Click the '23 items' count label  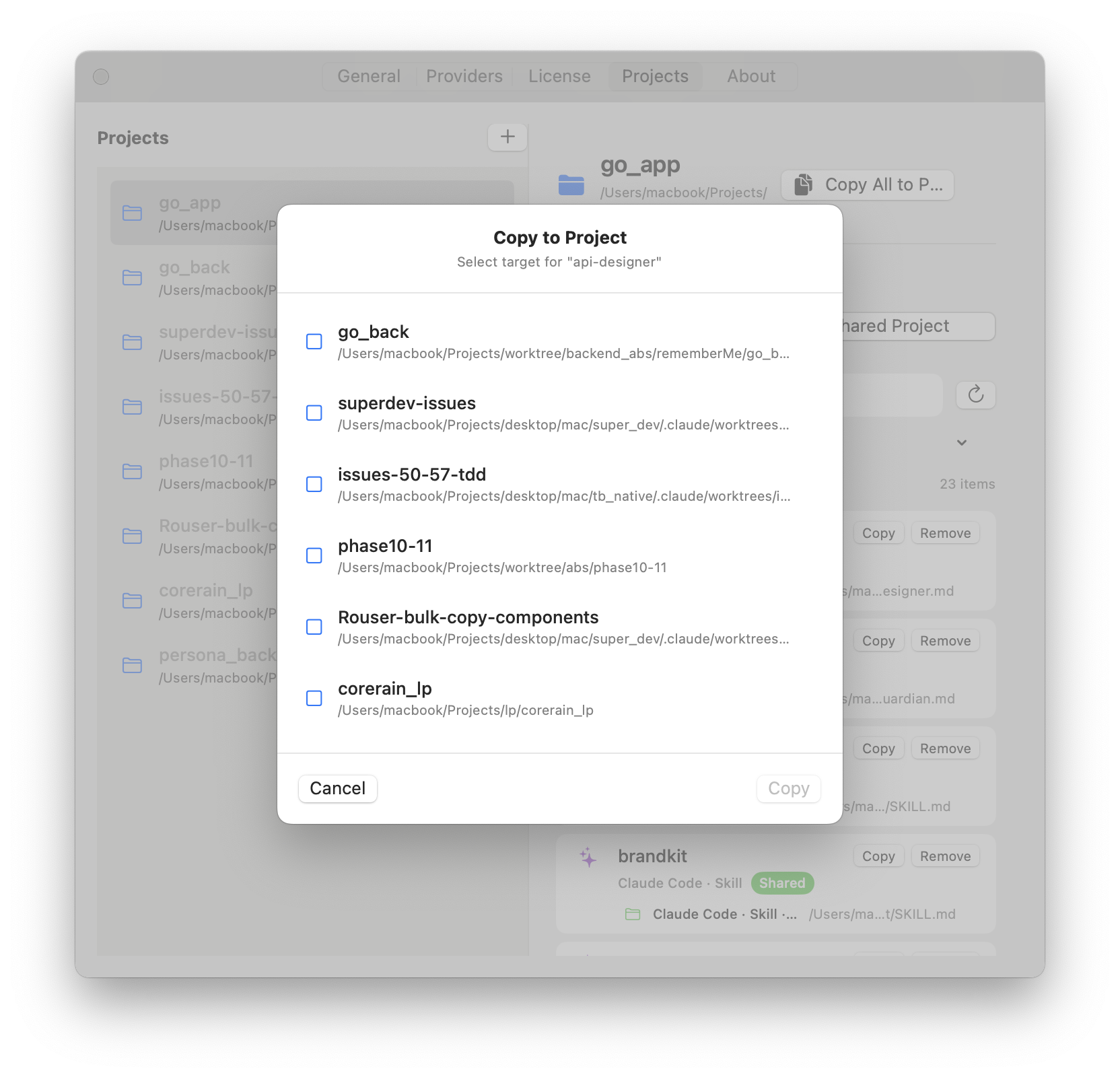[967, 484]
